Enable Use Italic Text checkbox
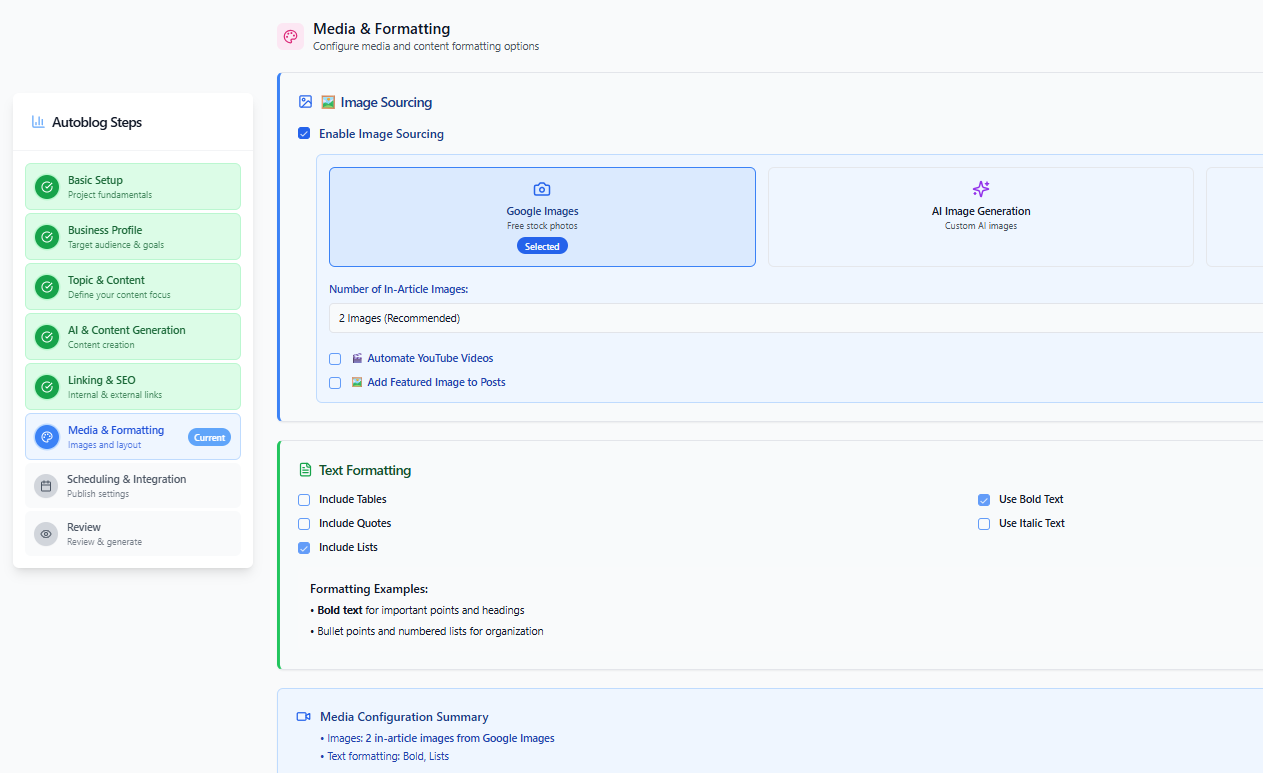 click(984, 524)
